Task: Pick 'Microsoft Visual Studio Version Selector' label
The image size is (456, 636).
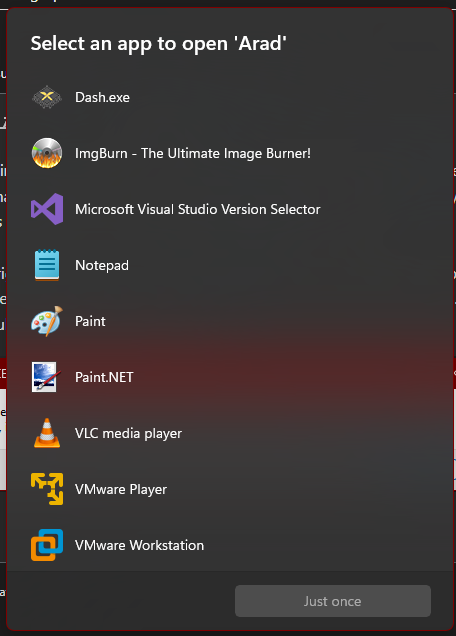Action: click(198, 209)
